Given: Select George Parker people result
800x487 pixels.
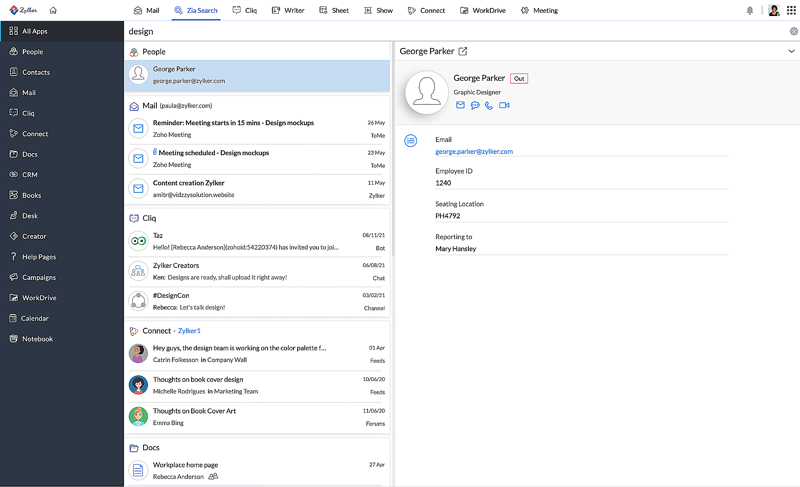Looking at the screenshot, I should click(258, 75).
